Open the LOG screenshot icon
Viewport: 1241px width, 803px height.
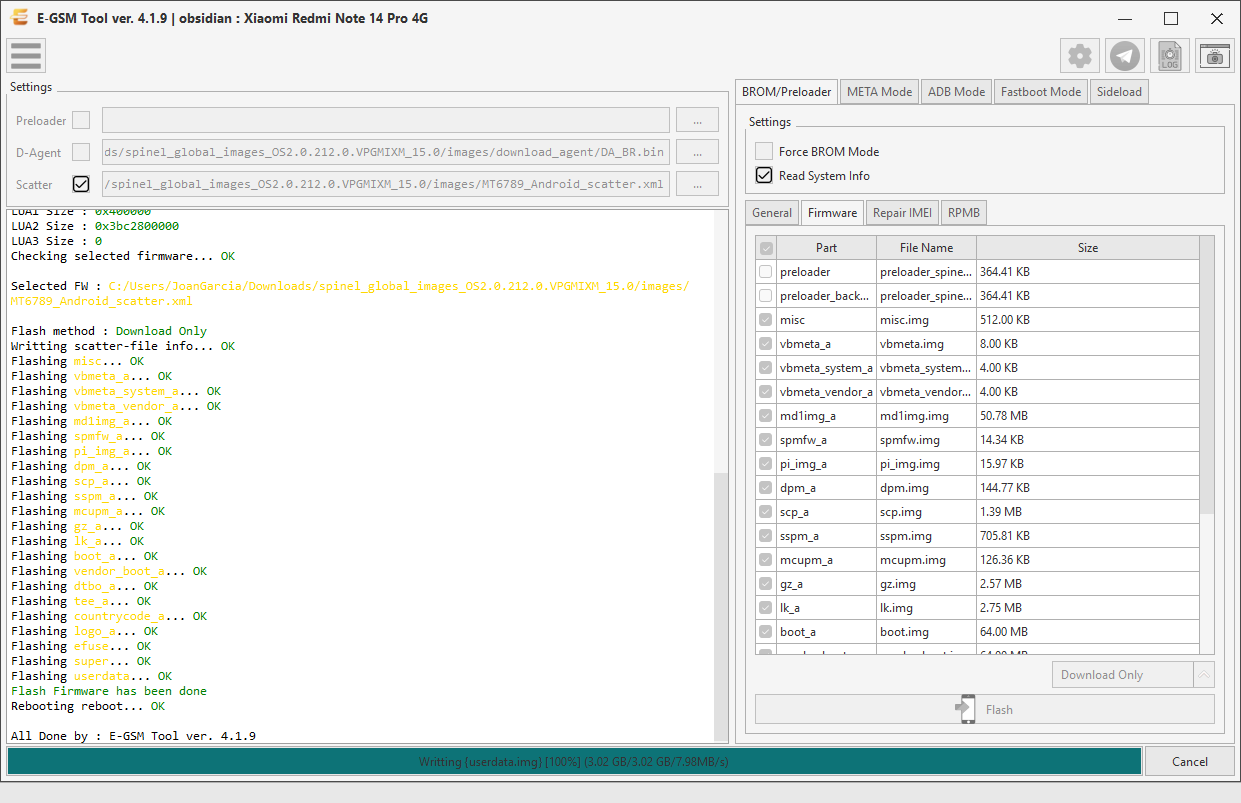1170,56
